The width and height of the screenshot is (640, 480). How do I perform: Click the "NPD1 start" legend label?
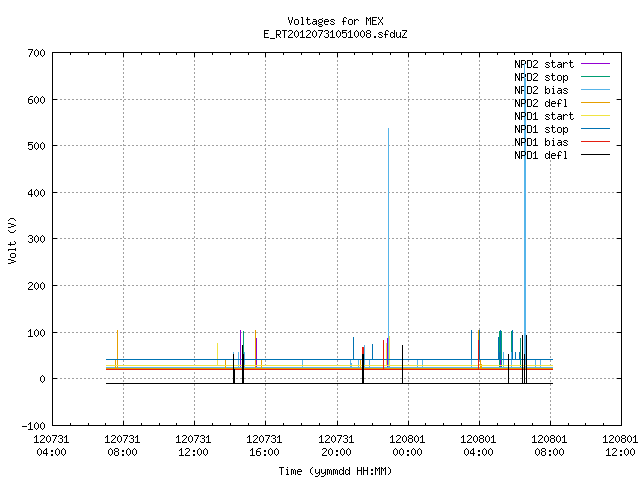[544, 116]
